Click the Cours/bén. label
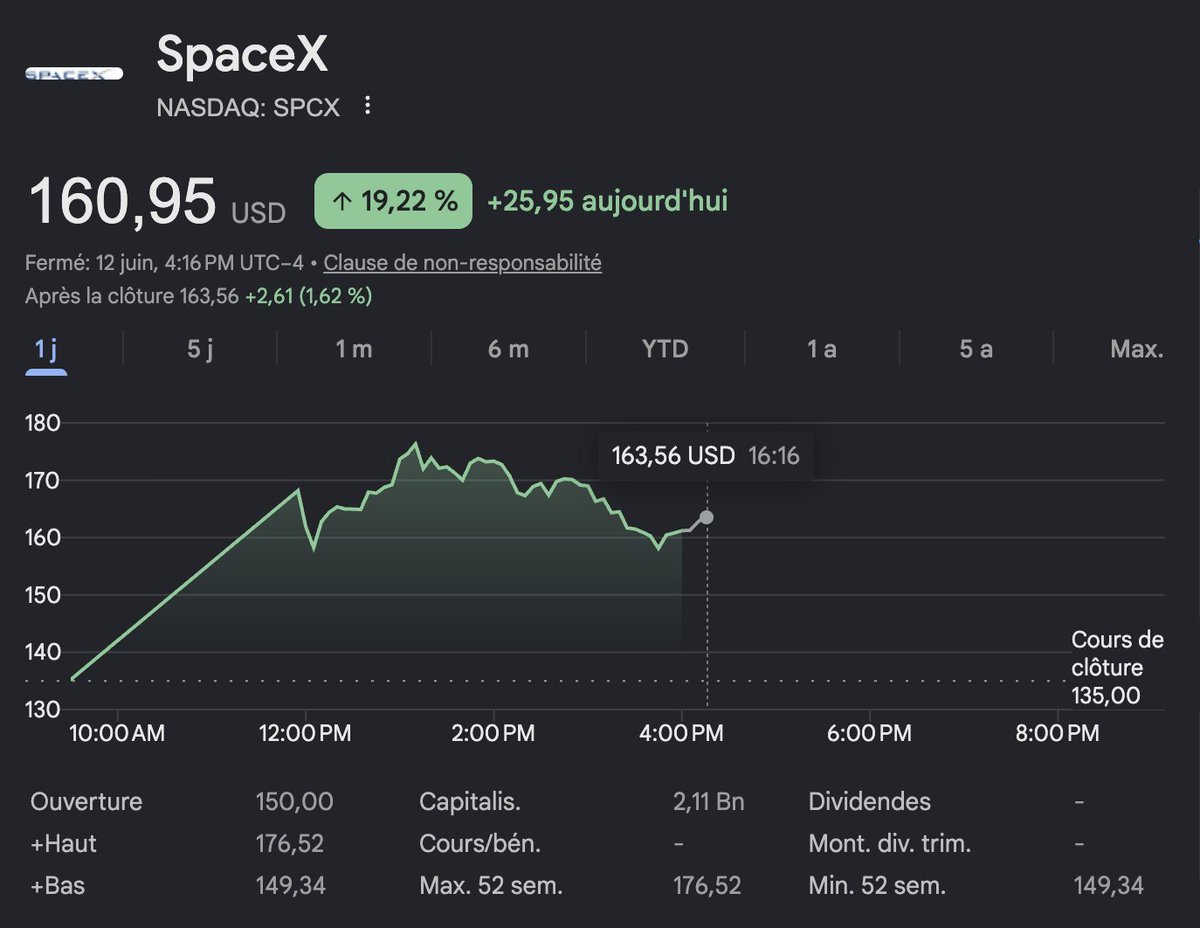The height and width of the screenshot is (928, 1200). point(480,843)
